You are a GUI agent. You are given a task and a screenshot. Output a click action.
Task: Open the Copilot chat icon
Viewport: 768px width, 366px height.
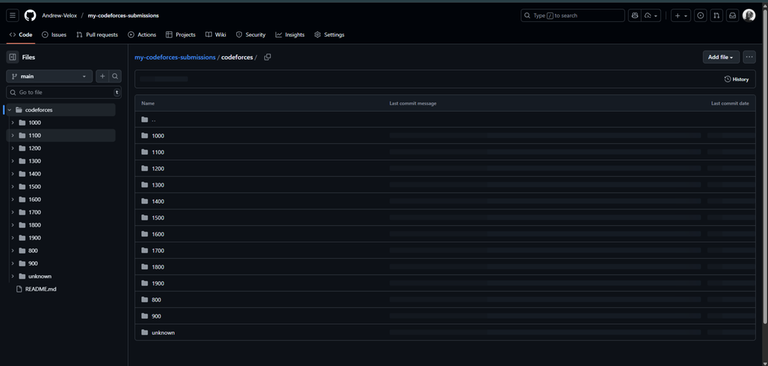click(x=635, y=16)
